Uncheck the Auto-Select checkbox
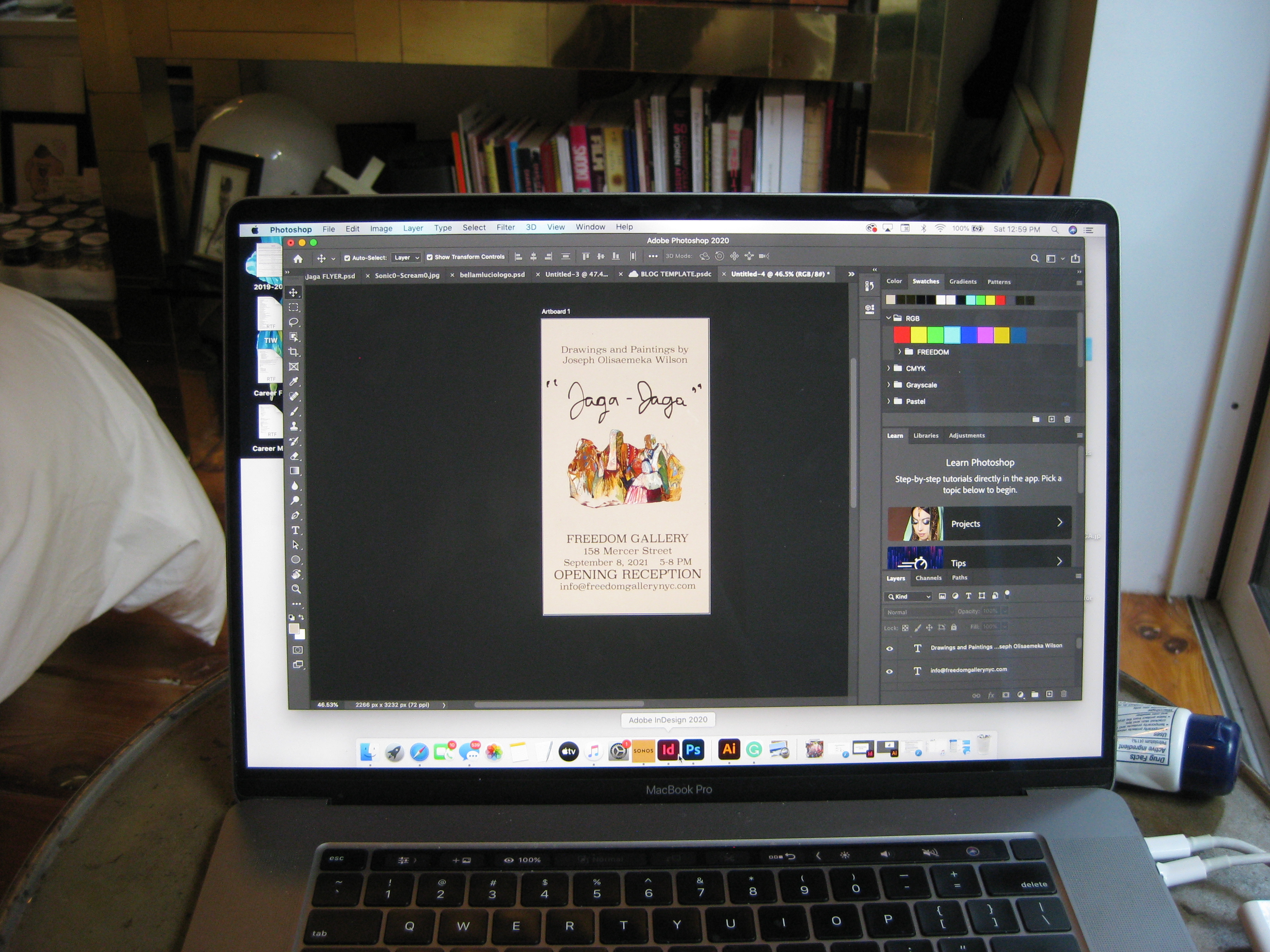Viewport: 1270px width, 952px height. click(347, 258)
